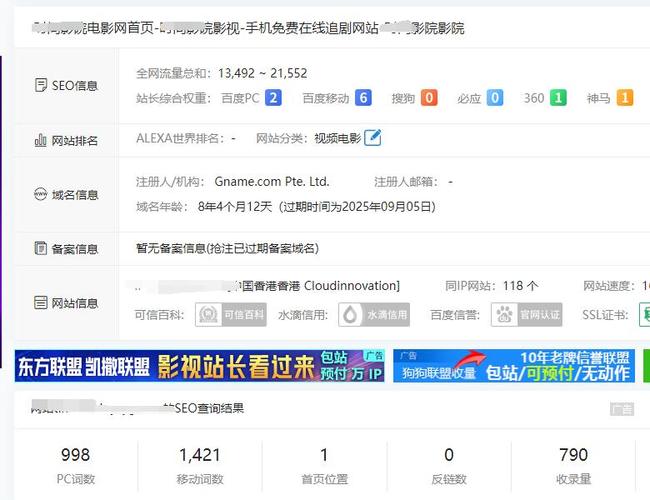The width and height of the screenshot is (650, 500).
Task: Click the 网站速度 label
Action: click(x=609, y=286)
